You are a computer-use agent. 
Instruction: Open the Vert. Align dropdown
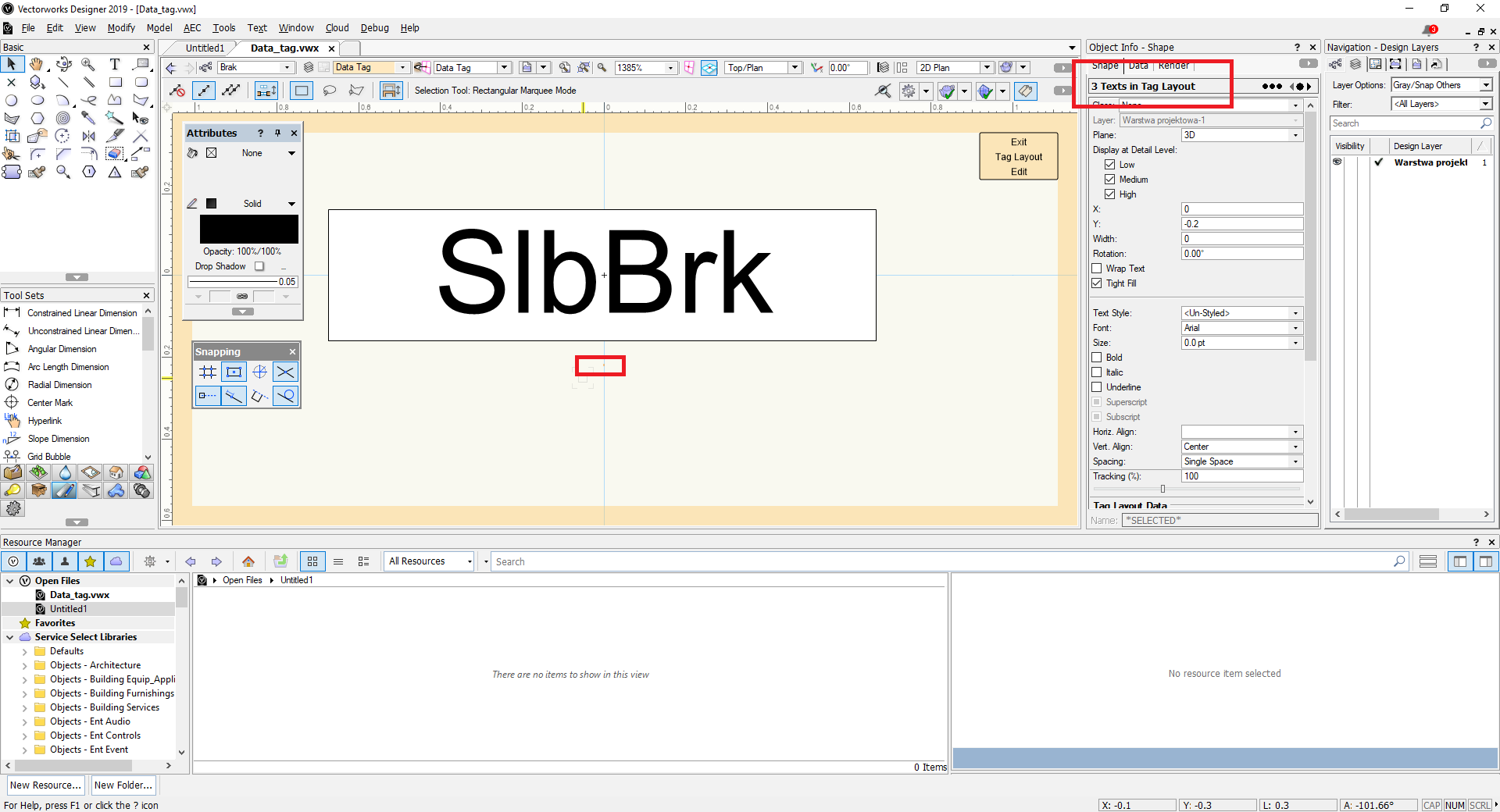(1241, 447)
